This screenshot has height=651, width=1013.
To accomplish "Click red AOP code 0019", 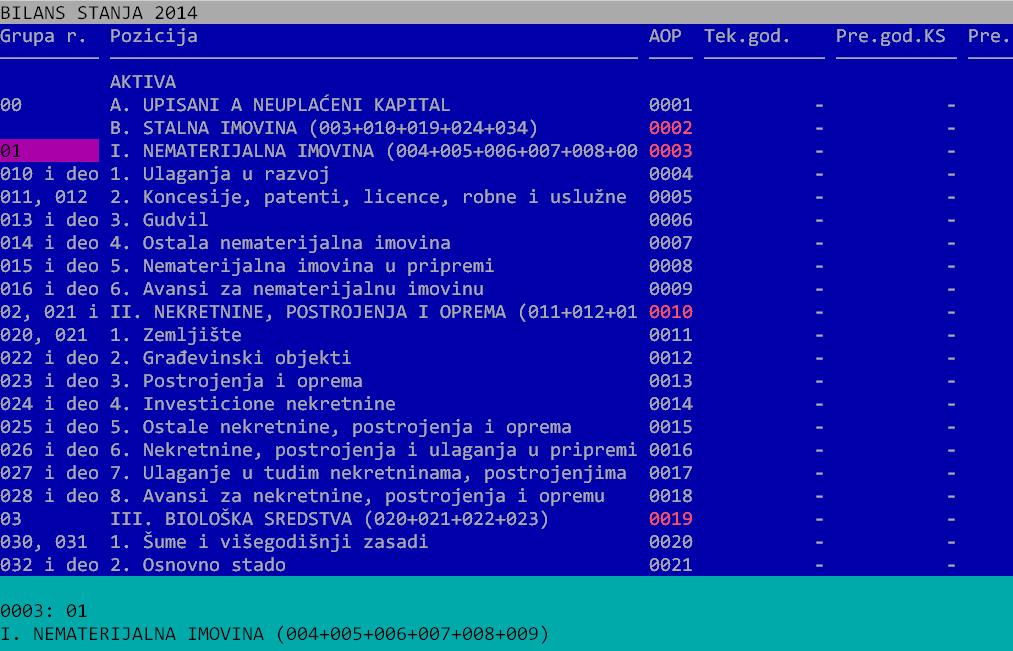I will pyautogui.click(x=670, y=519).
